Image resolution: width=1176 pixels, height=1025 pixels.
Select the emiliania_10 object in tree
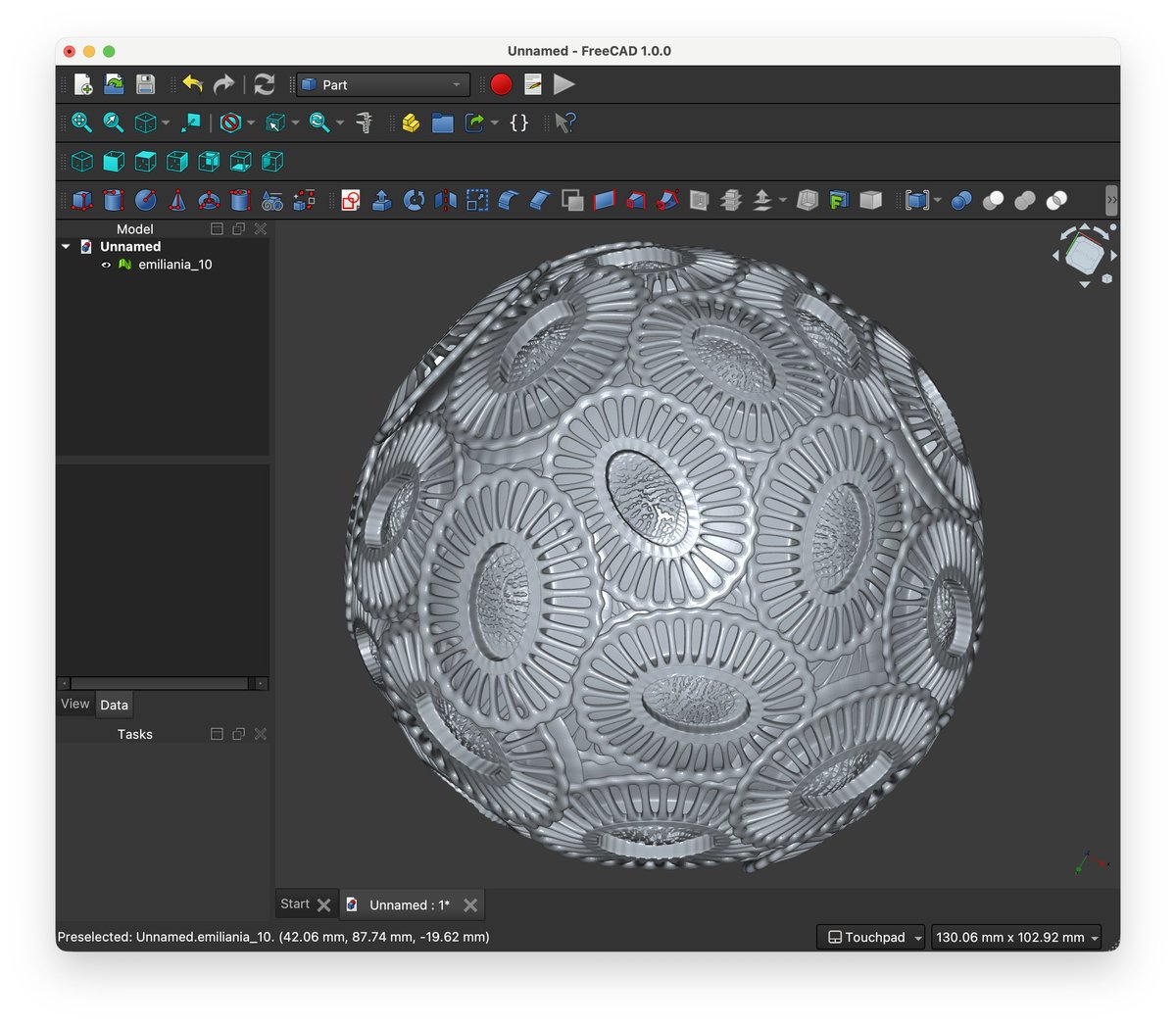pos(175,265)
